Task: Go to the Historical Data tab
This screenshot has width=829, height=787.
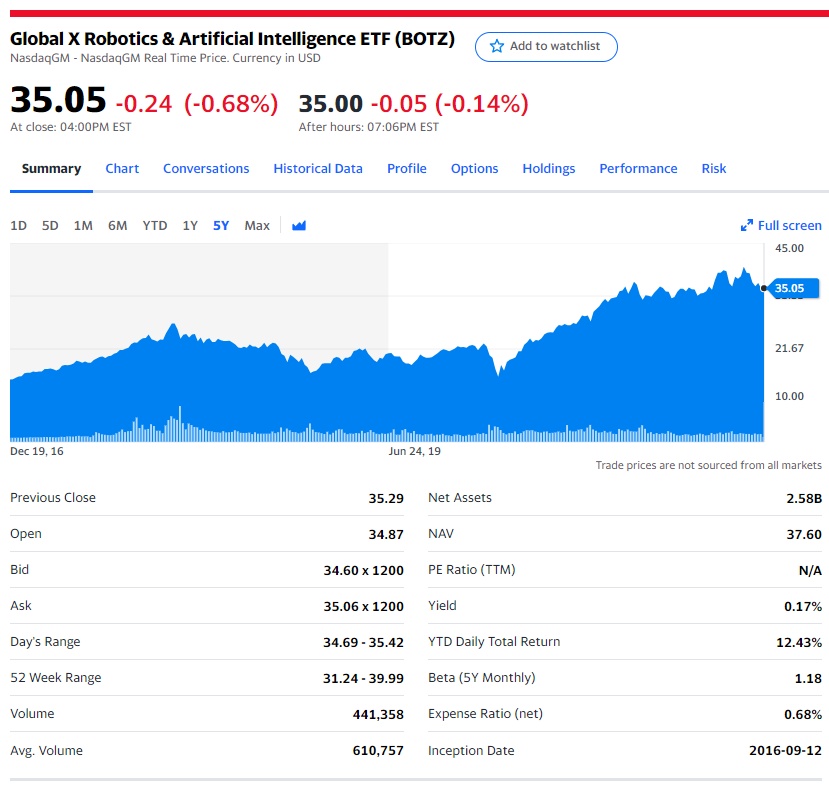Action: click(318, 169)
